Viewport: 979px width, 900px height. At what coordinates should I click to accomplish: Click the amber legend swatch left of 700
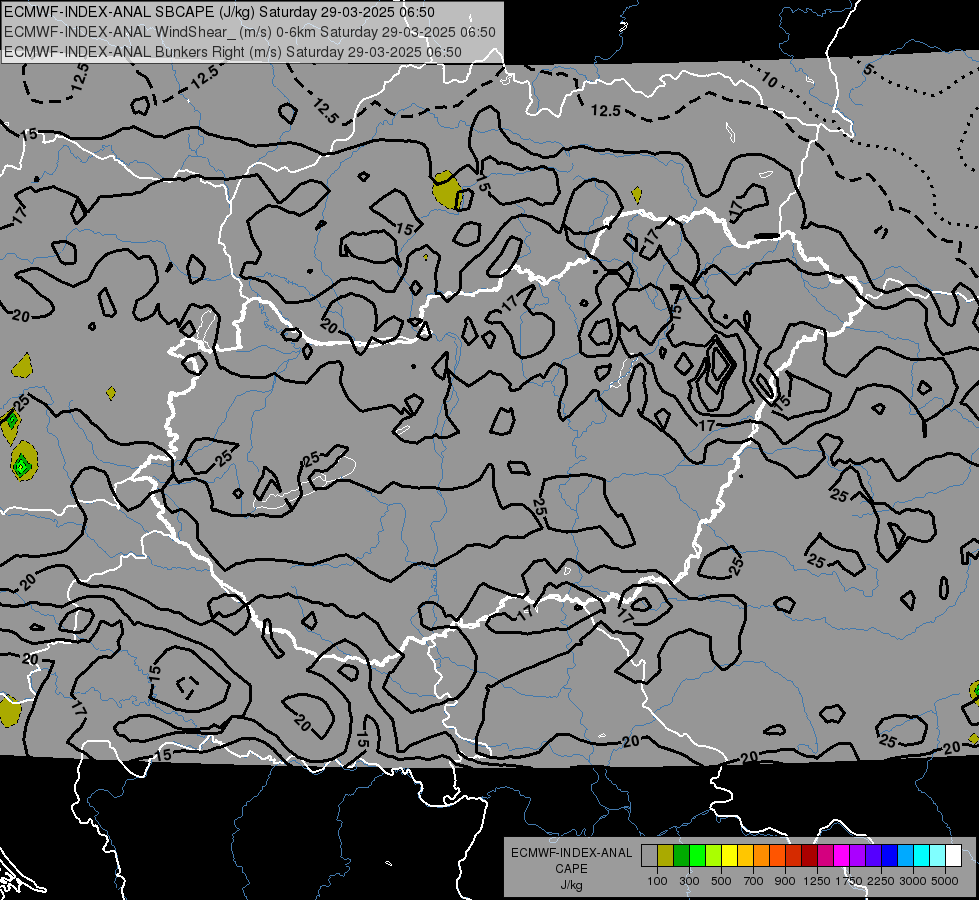tap(745, 856)
